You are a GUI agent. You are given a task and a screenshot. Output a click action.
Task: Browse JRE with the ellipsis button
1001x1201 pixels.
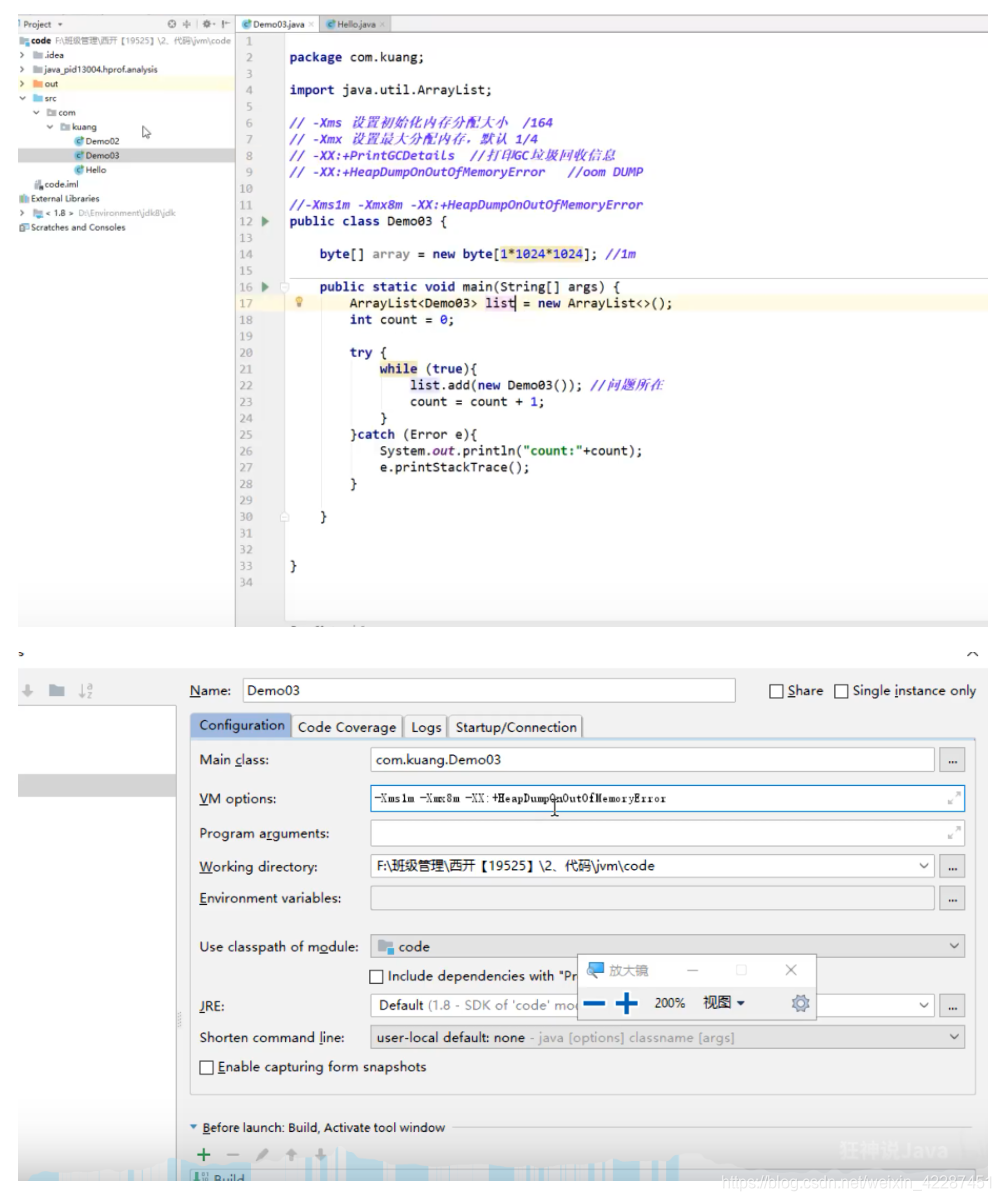coord(952,1005)
